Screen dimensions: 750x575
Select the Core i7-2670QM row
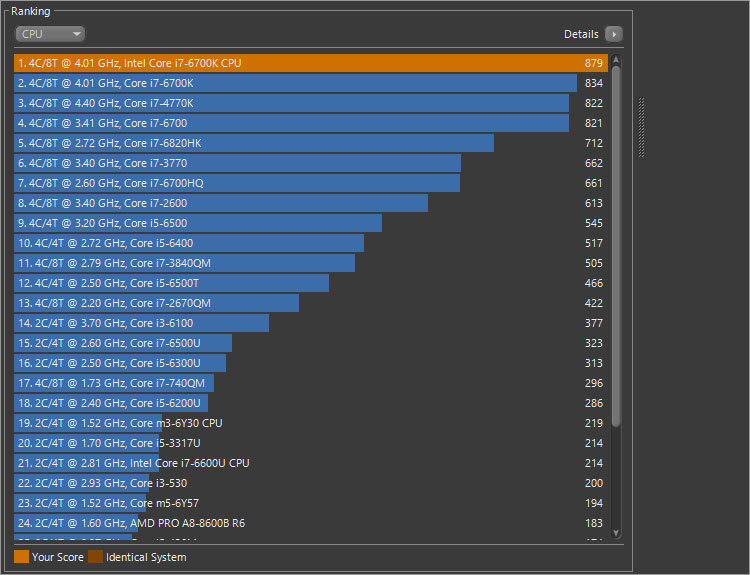[x=311, y=303]
